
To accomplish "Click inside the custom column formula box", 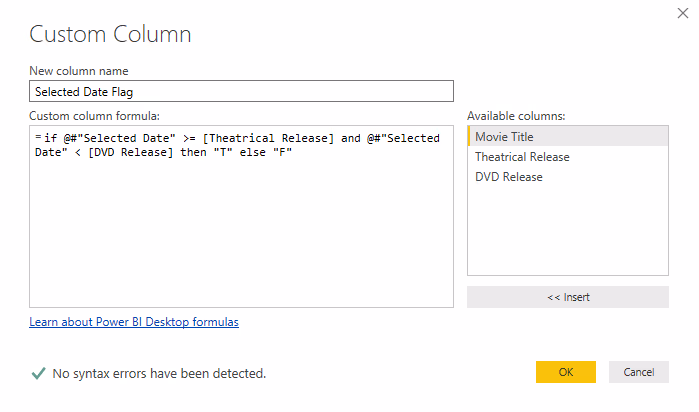I will pyautogui.click(x=241, y=216).
